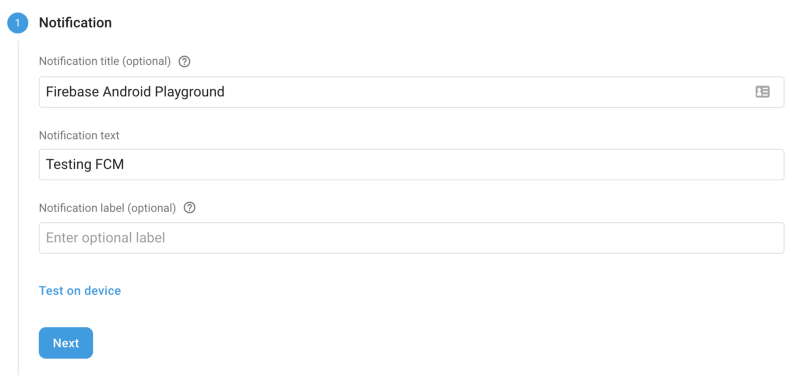Click the "Enter optional label" placeholder text
The height and width of the screenshot is (375, 800).
(x=106, y=238)
